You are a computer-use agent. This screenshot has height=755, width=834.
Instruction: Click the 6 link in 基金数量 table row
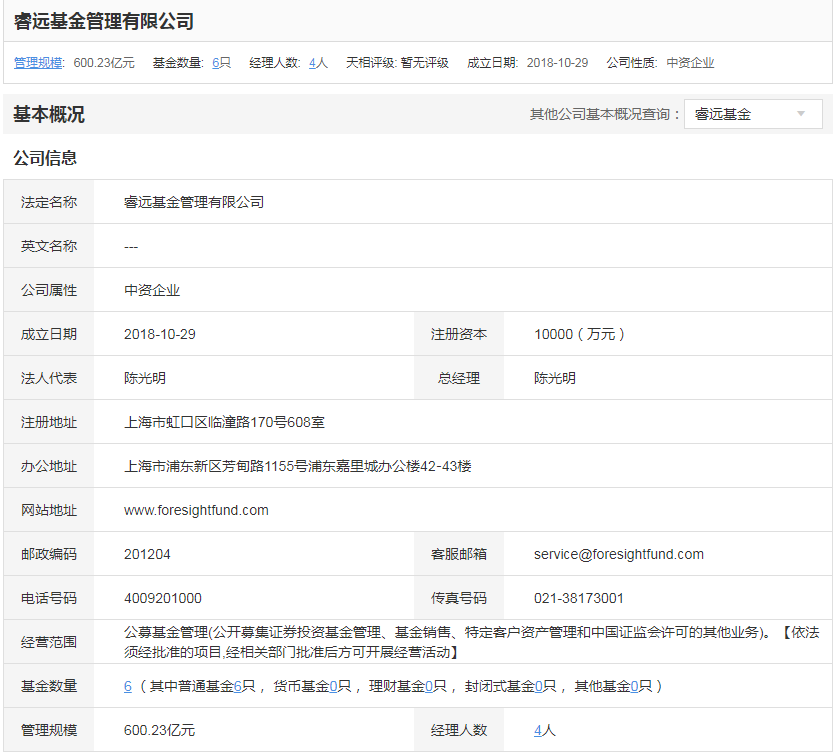(128, 686)
